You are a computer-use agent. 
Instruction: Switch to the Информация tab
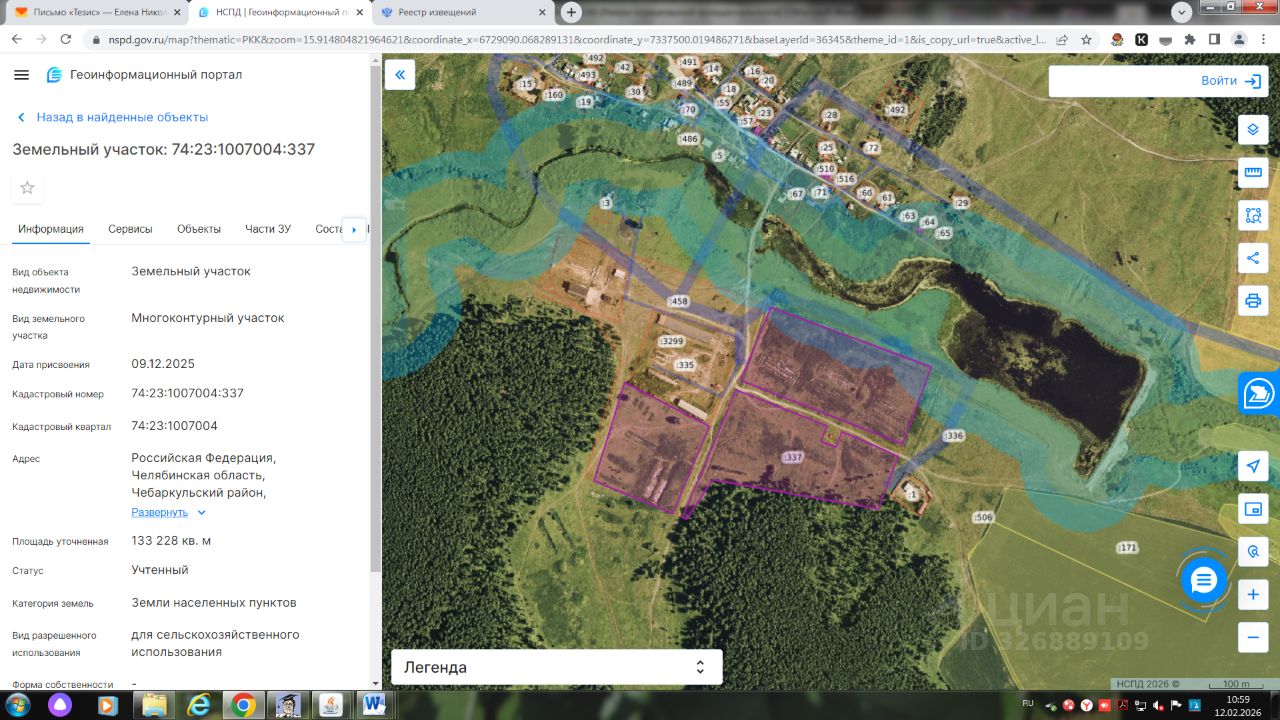pos(51,229)
